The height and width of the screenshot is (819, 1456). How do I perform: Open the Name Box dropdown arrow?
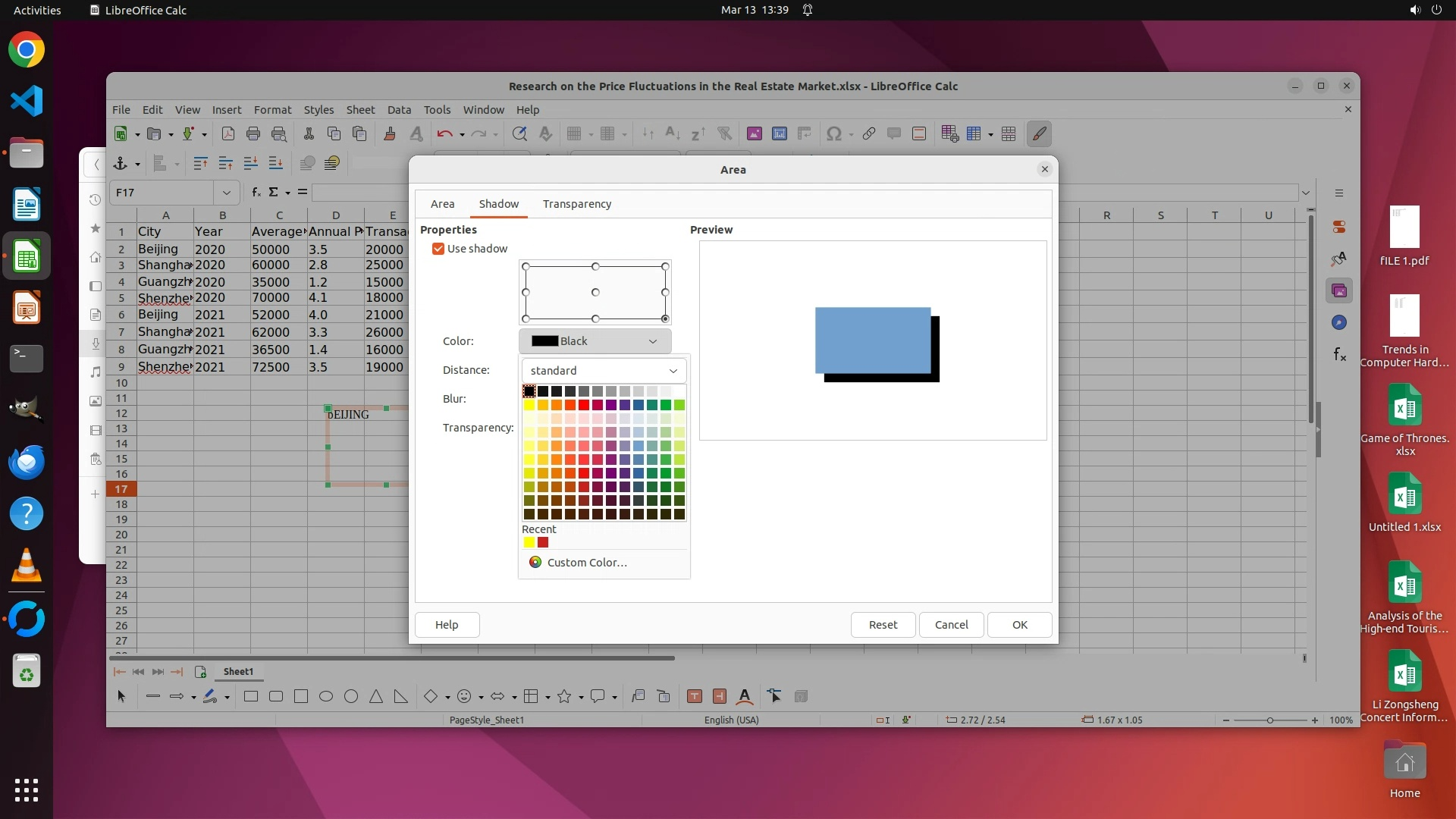click(226, 193)
